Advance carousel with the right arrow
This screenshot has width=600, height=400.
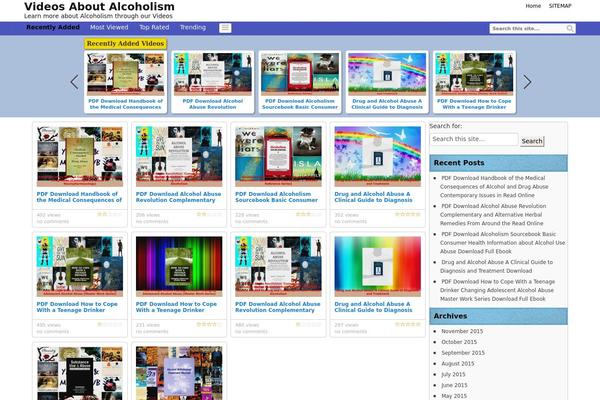pyautogui.click(x=527, y=82)
